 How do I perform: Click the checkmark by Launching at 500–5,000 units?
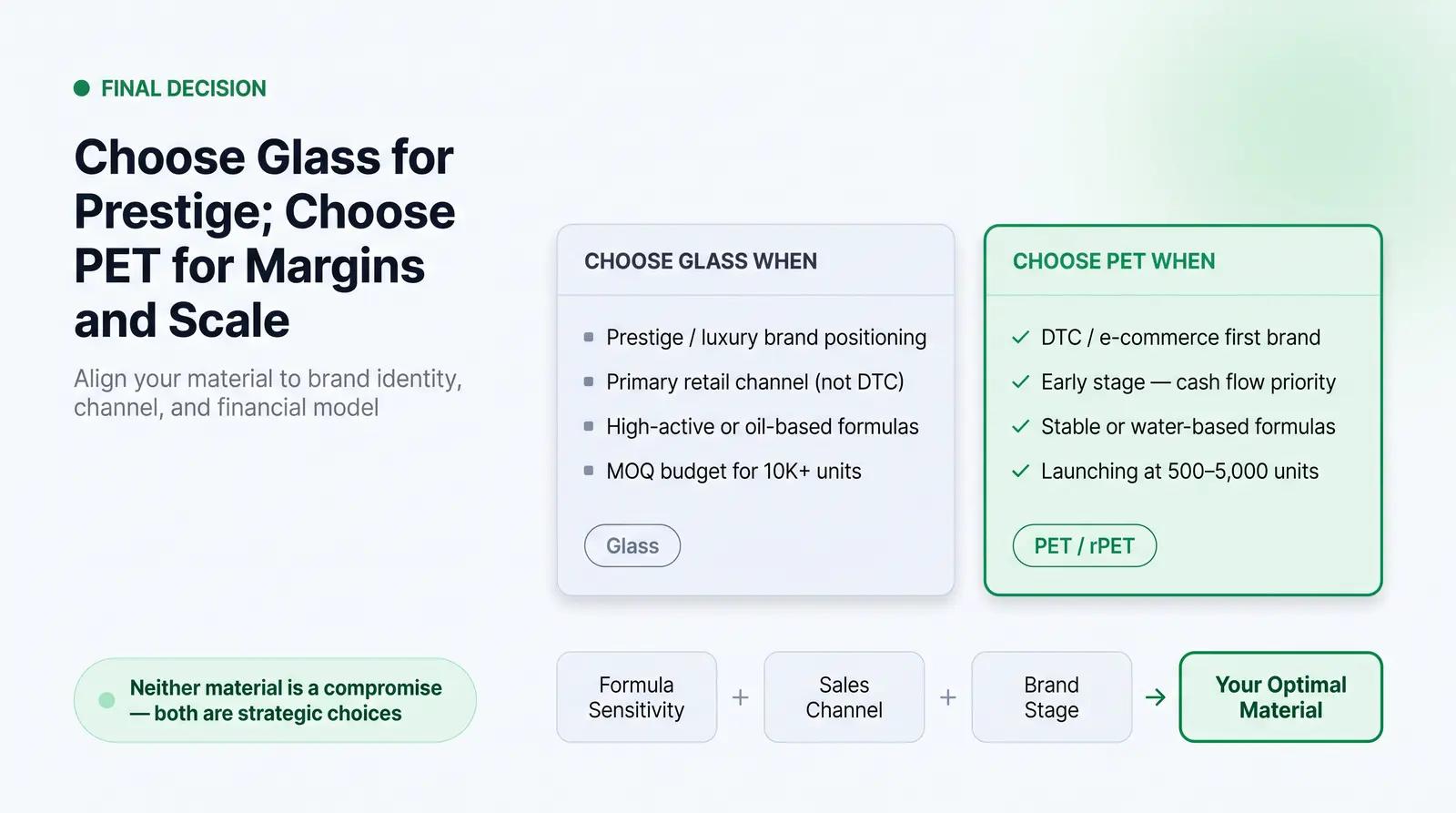tap(1021, 471)
